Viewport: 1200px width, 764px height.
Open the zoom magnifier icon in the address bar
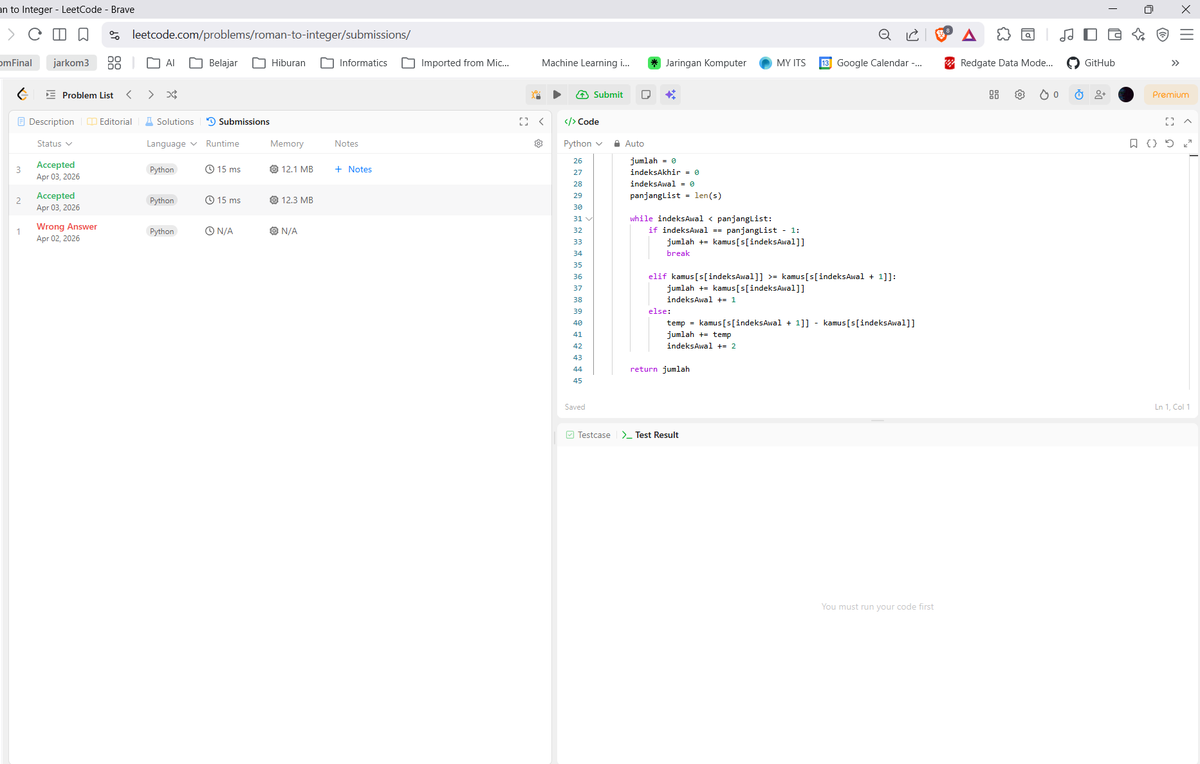point(885,35)
